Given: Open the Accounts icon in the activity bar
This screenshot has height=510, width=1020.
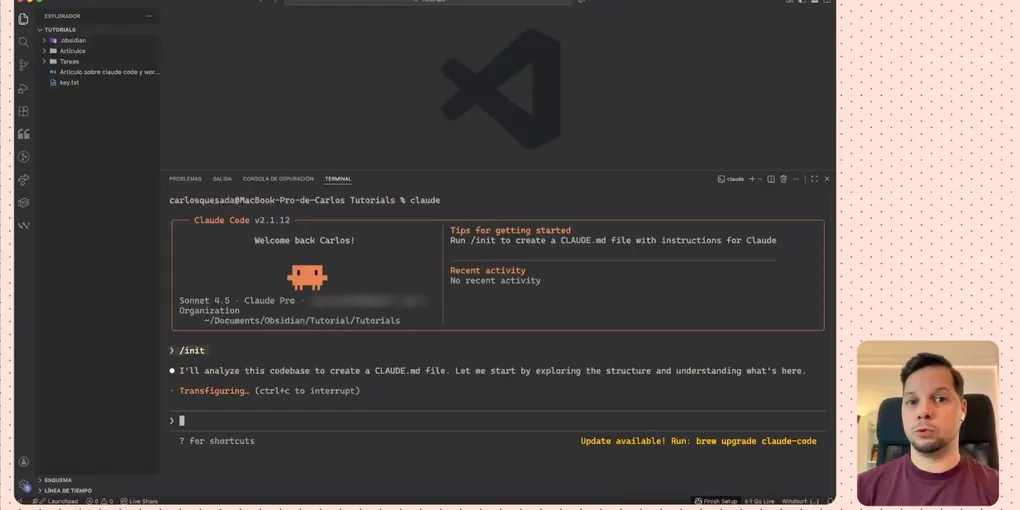Looking at the screenshot, I should pyautogui.click(x=23, y=461).
